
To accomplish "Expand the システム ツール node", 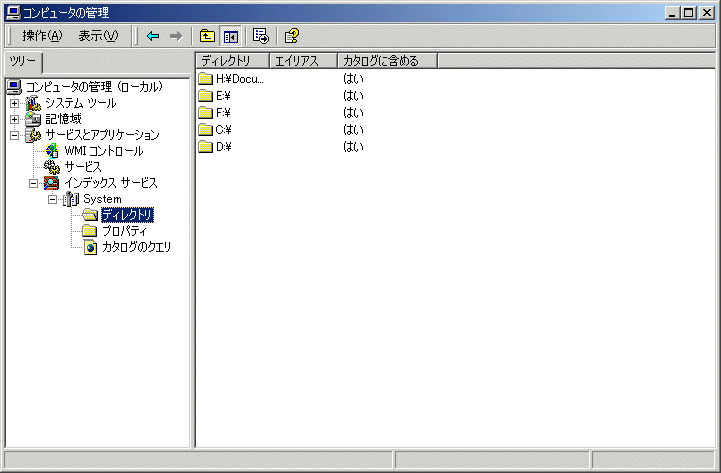I will click(14, 103).
